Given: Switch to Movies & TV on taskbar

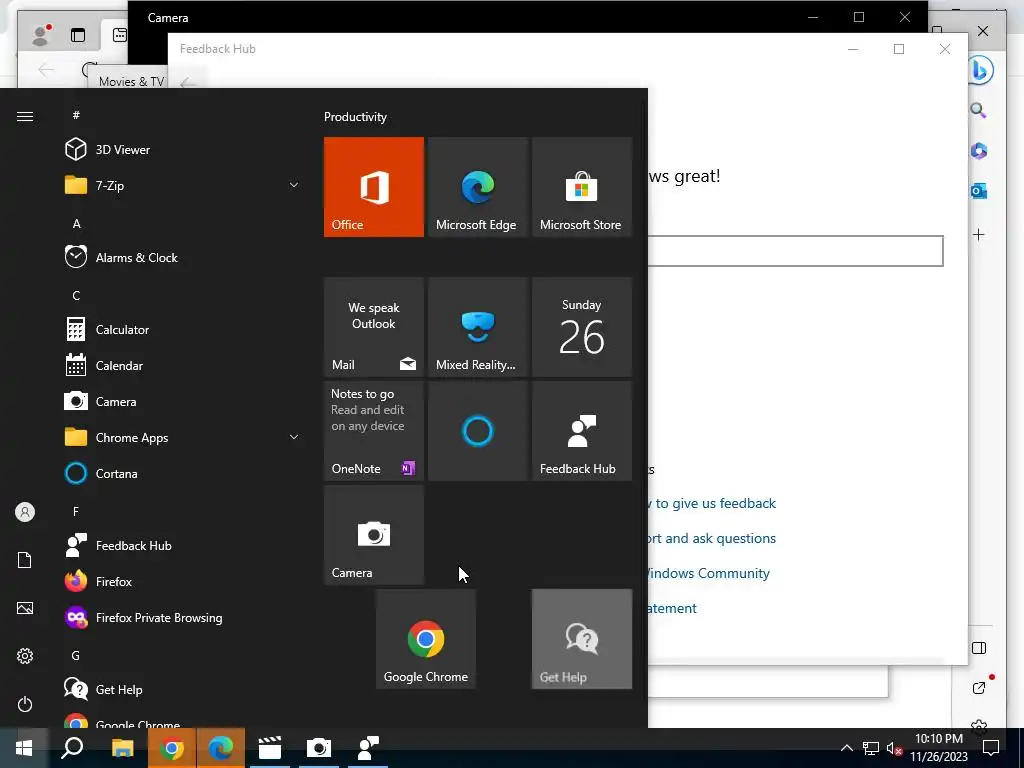Looking at the screenshot, I should (270, 748).
